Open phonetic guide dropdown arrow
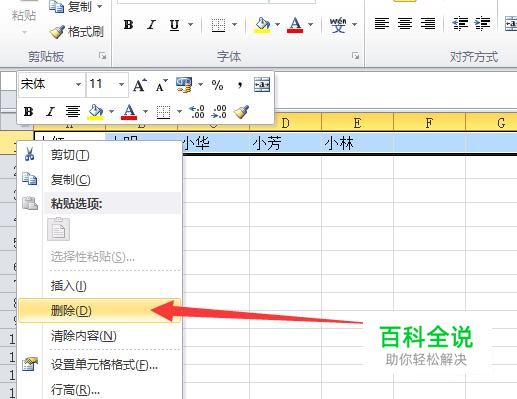The image size is (517, 399). pyautogui.click(x=354, y=25)
